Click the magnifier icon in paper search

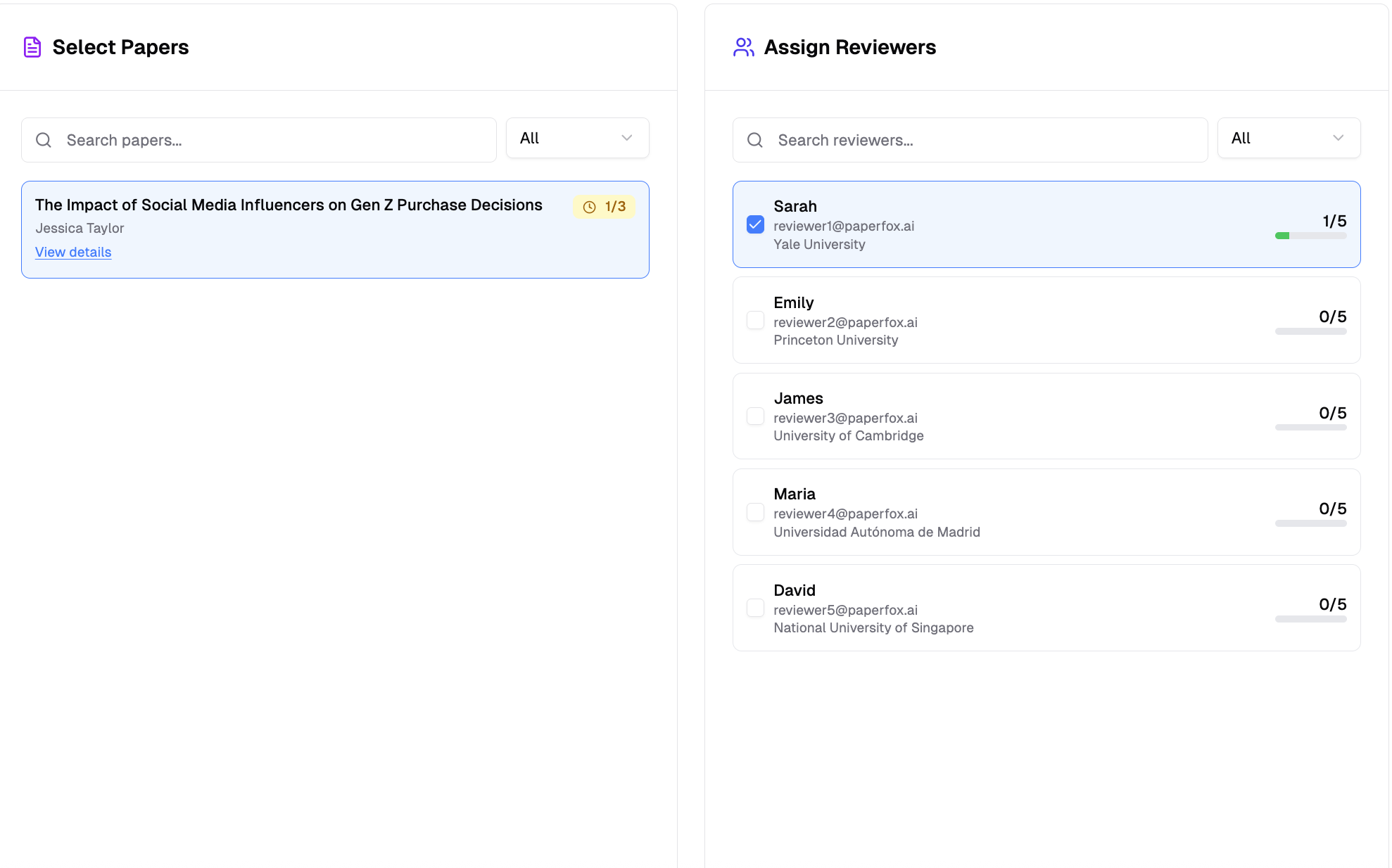pyautogui.click(x=44, y=140)
